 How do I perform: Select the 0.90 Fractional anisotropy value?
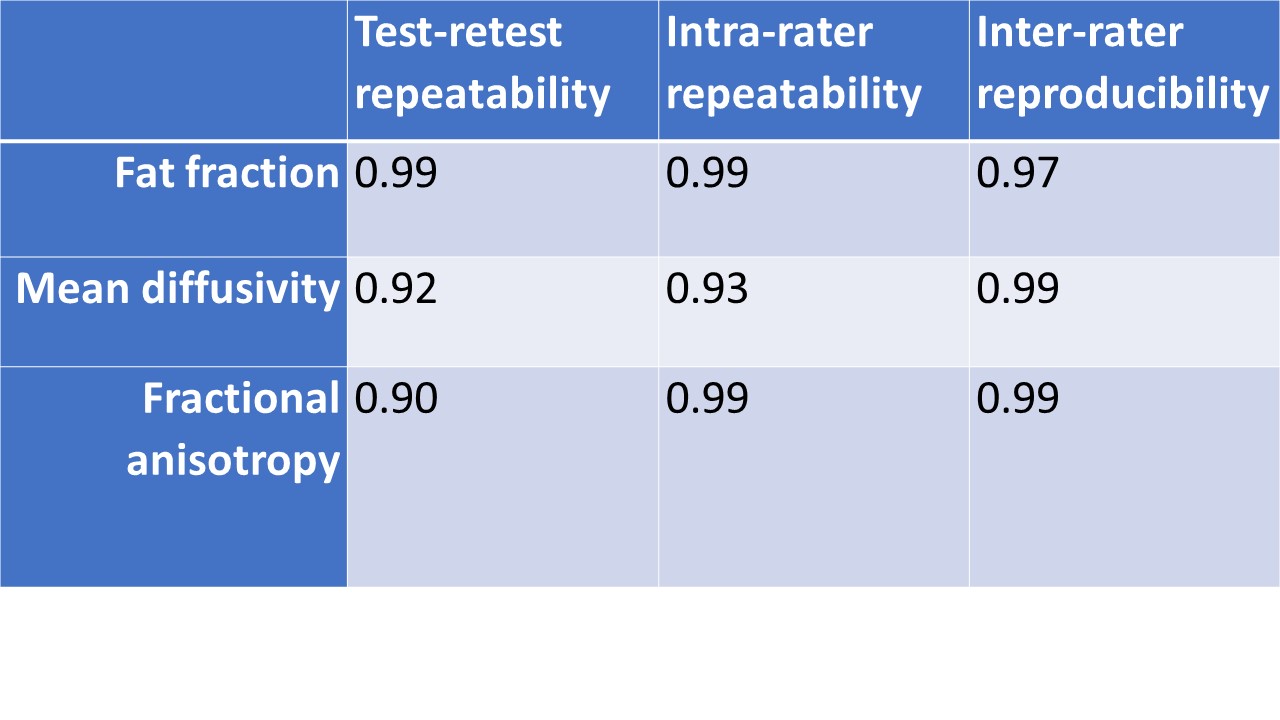pos(397,399)
